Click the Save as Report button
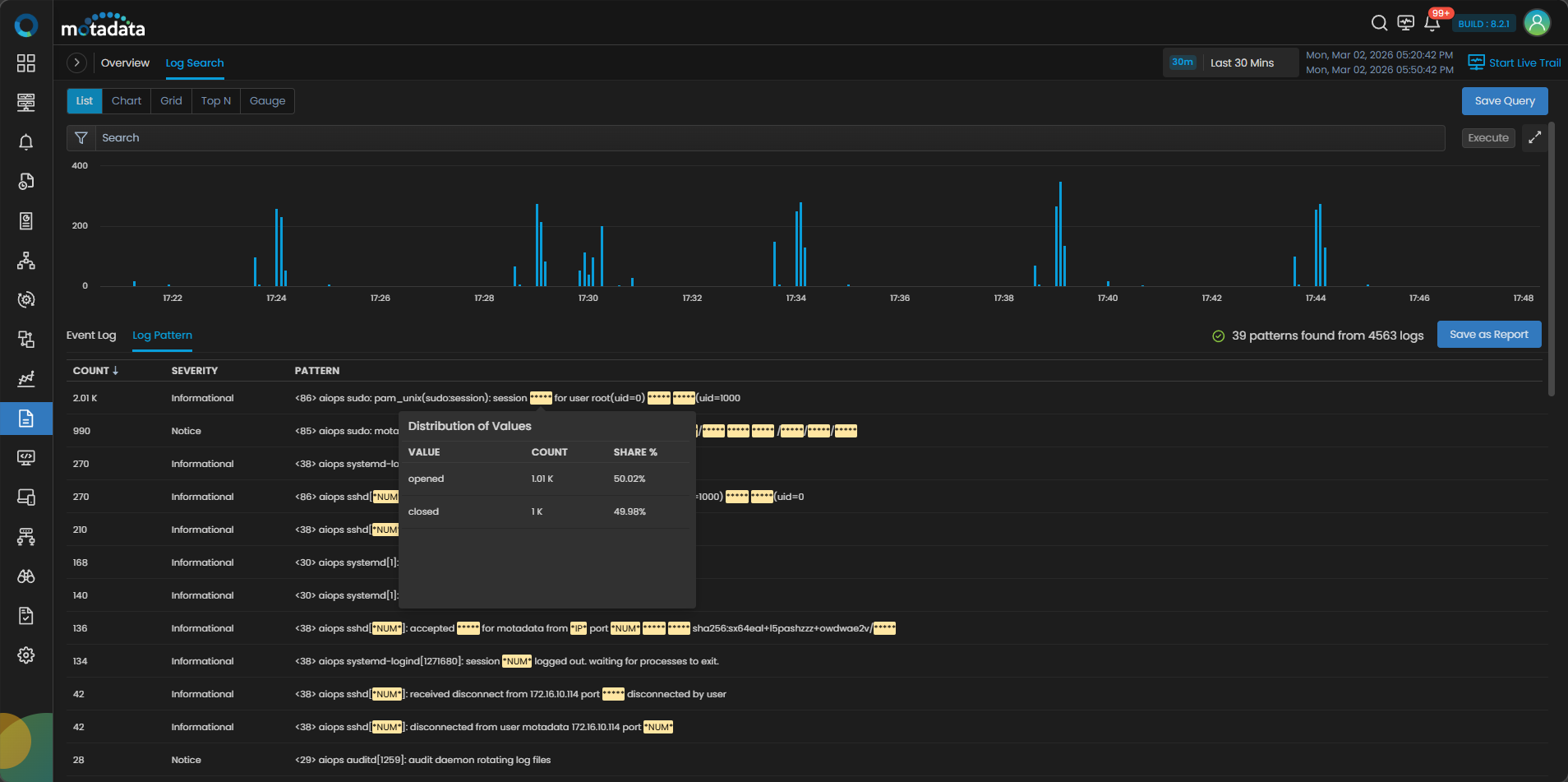1568x782 pixels. coord(1488,335)
